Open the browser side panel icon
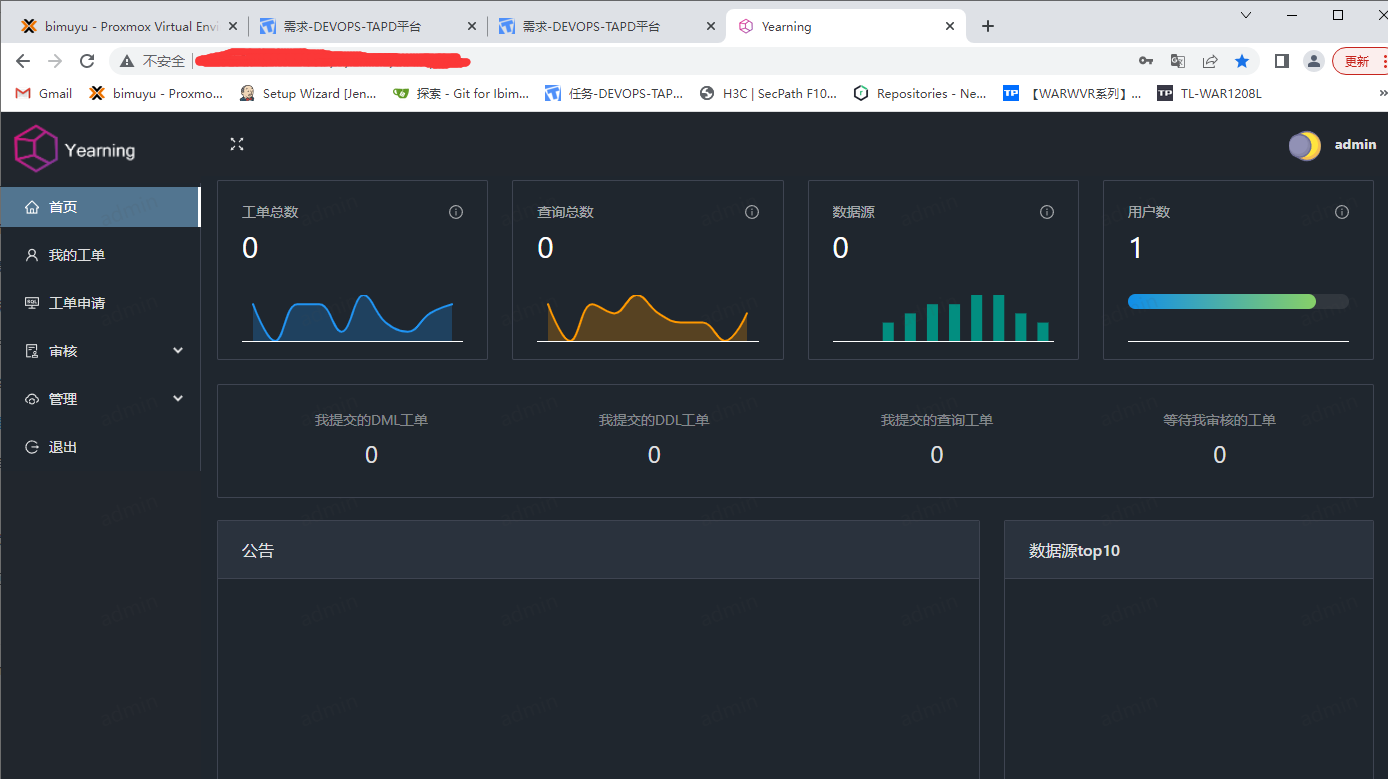The height and width of the screenshot is (779, 1388). 1281,61
